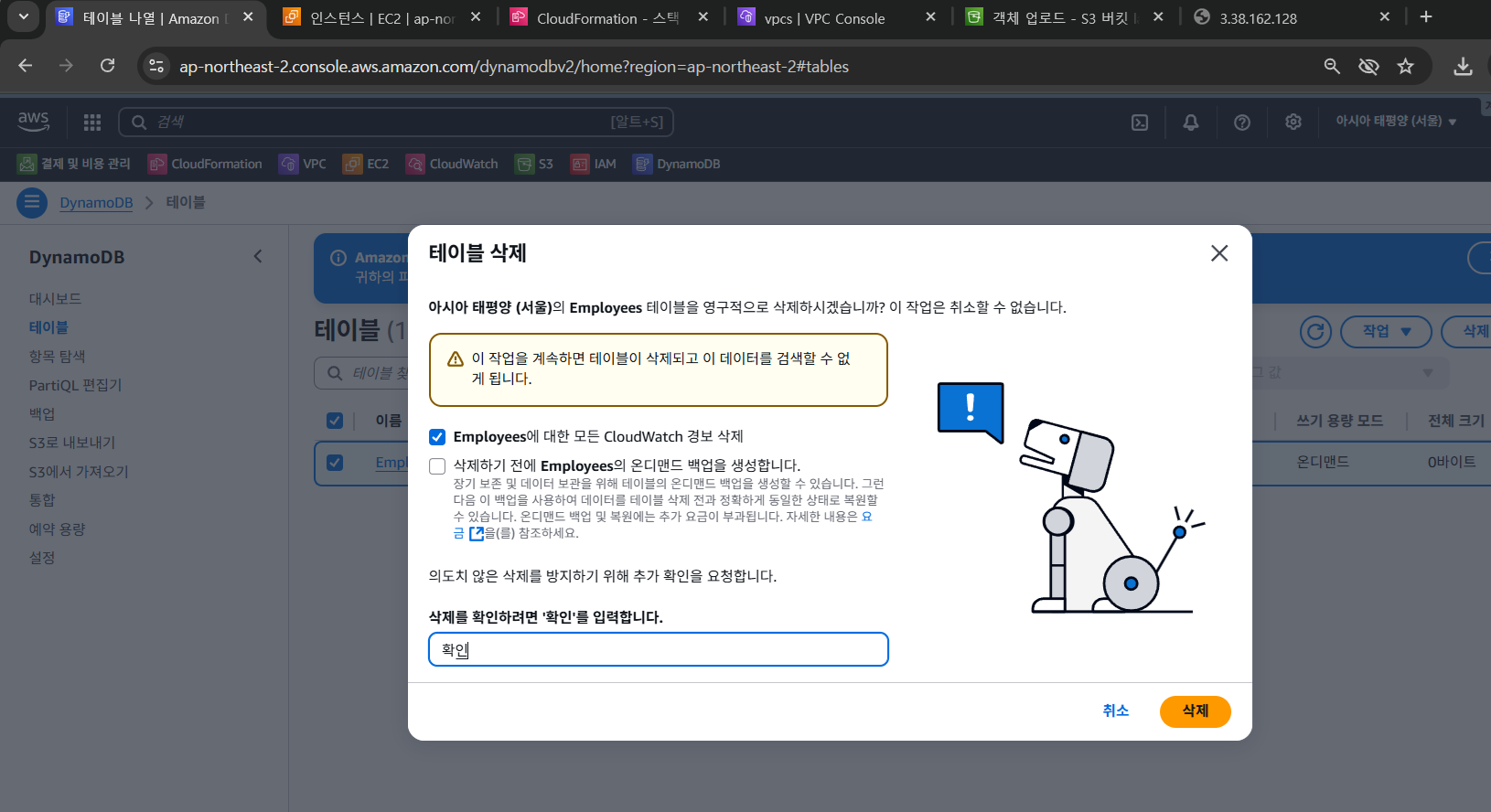The height and width of the screenshot is (812, 1491).
Task: Collapse the DynamoDB sidebar with the chevron
Action: pos(258,257)
